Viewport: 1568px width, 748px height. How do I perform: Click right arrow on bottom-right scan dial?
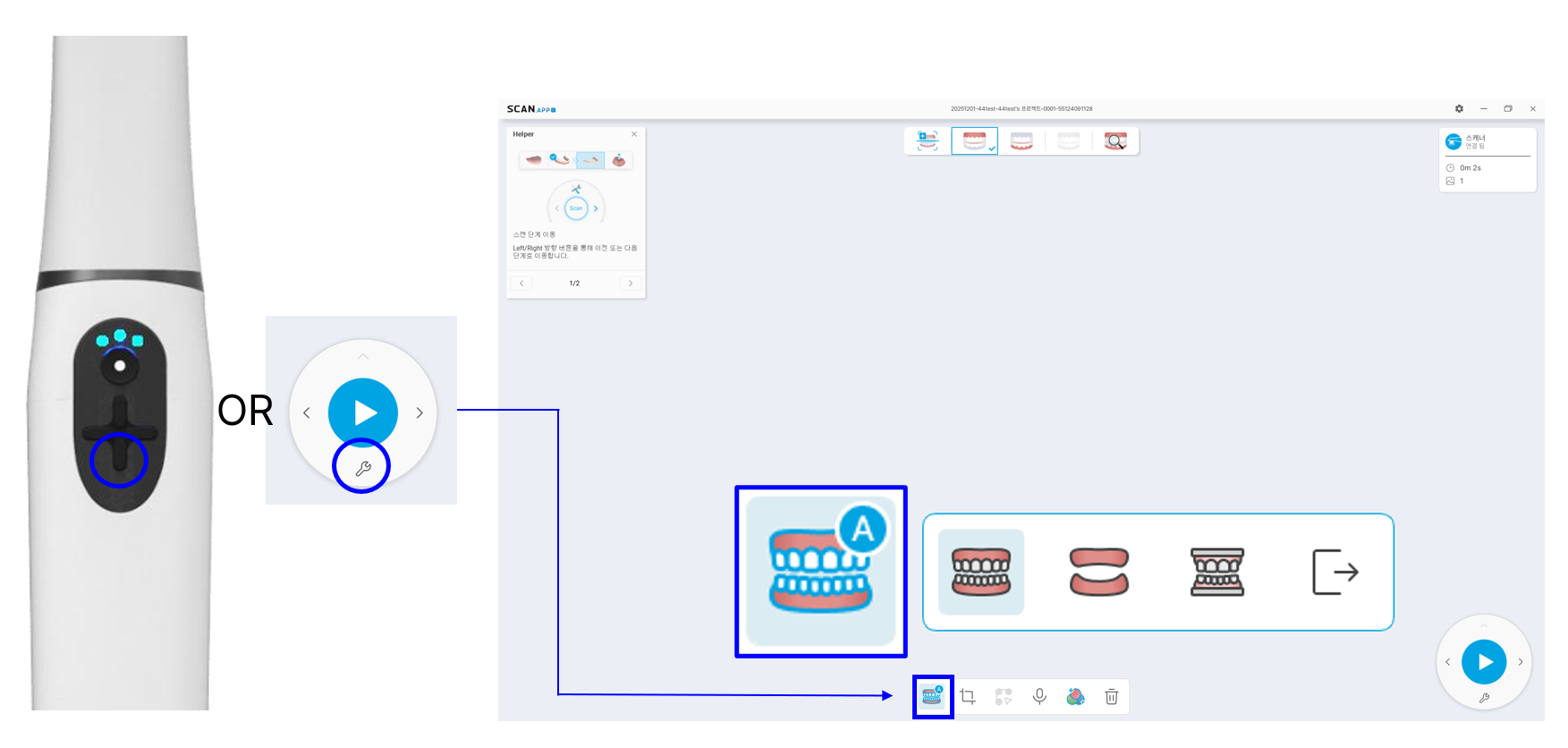[1521, 662]
